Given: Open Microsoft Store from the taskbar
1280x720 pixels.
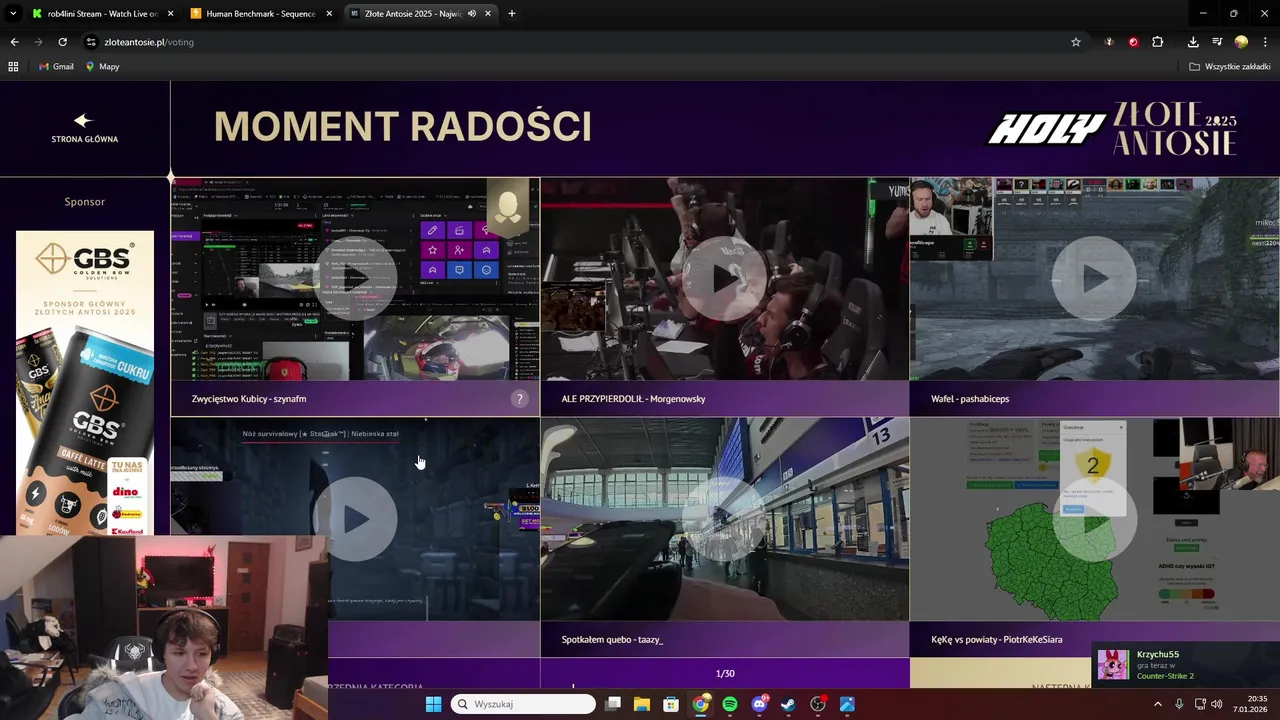Looking at the screenshot, I should (671, 704).
